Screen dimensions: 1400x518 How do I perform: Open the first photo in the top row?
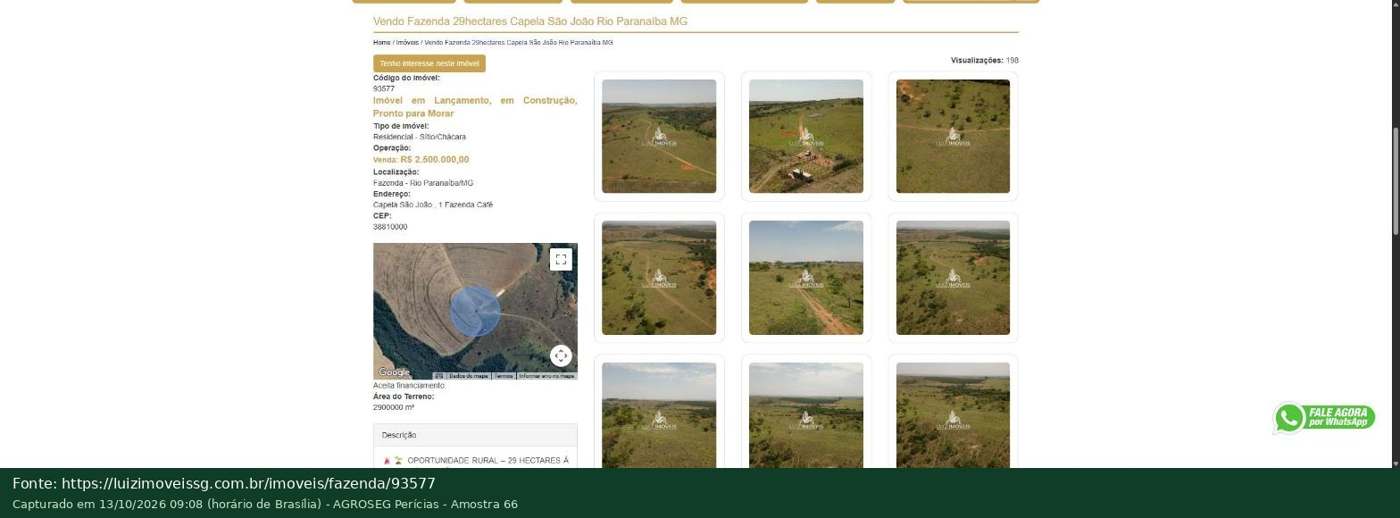659,136
